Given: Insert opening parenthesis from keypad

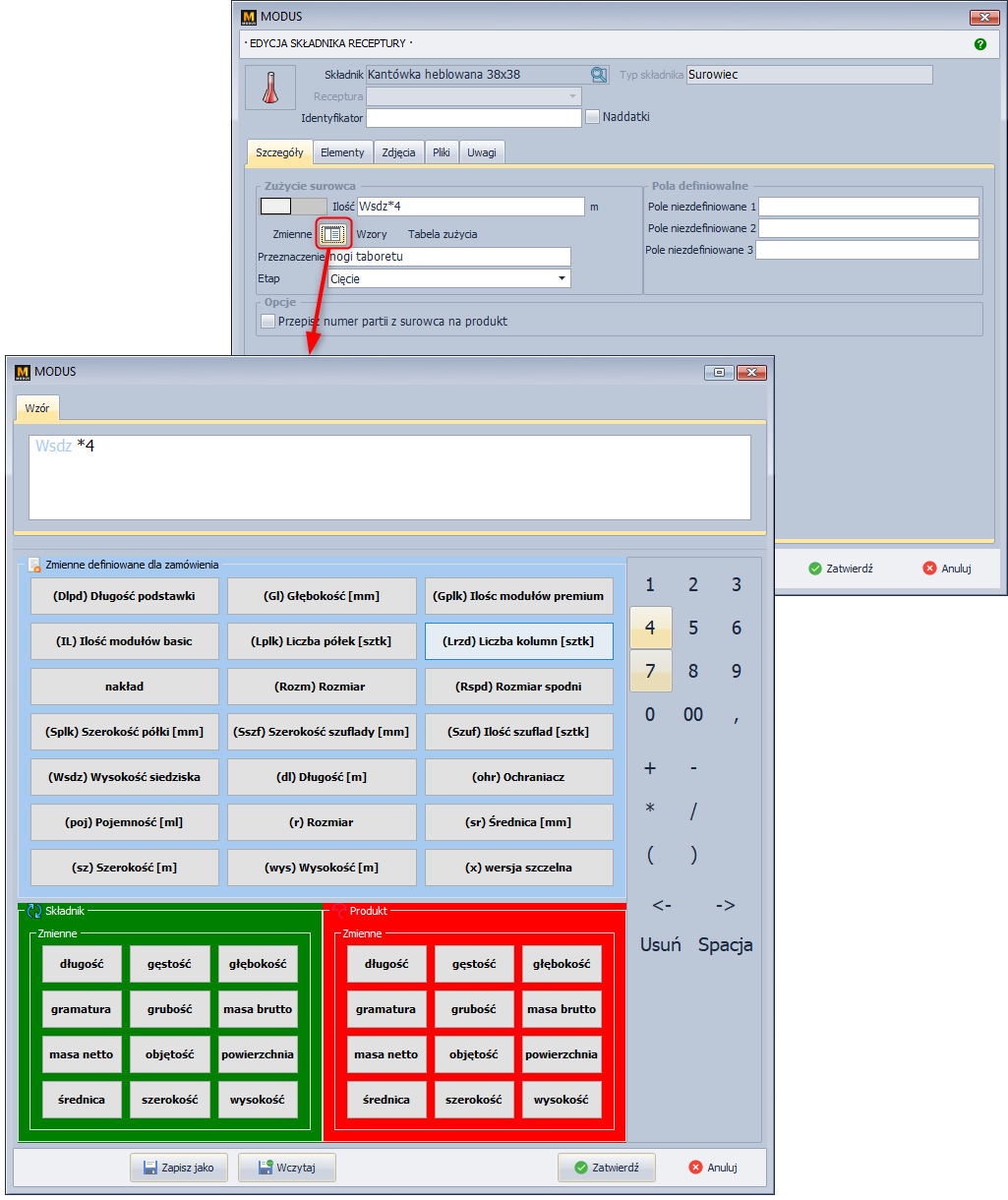Looking at the screenshot, I should (x=650, y=855).
